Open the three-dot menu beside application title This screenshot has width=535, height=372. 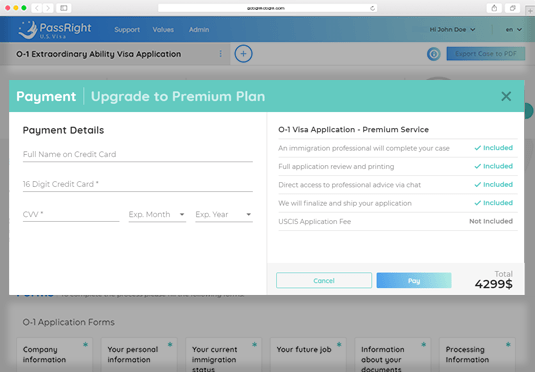(x=220, y=54)
